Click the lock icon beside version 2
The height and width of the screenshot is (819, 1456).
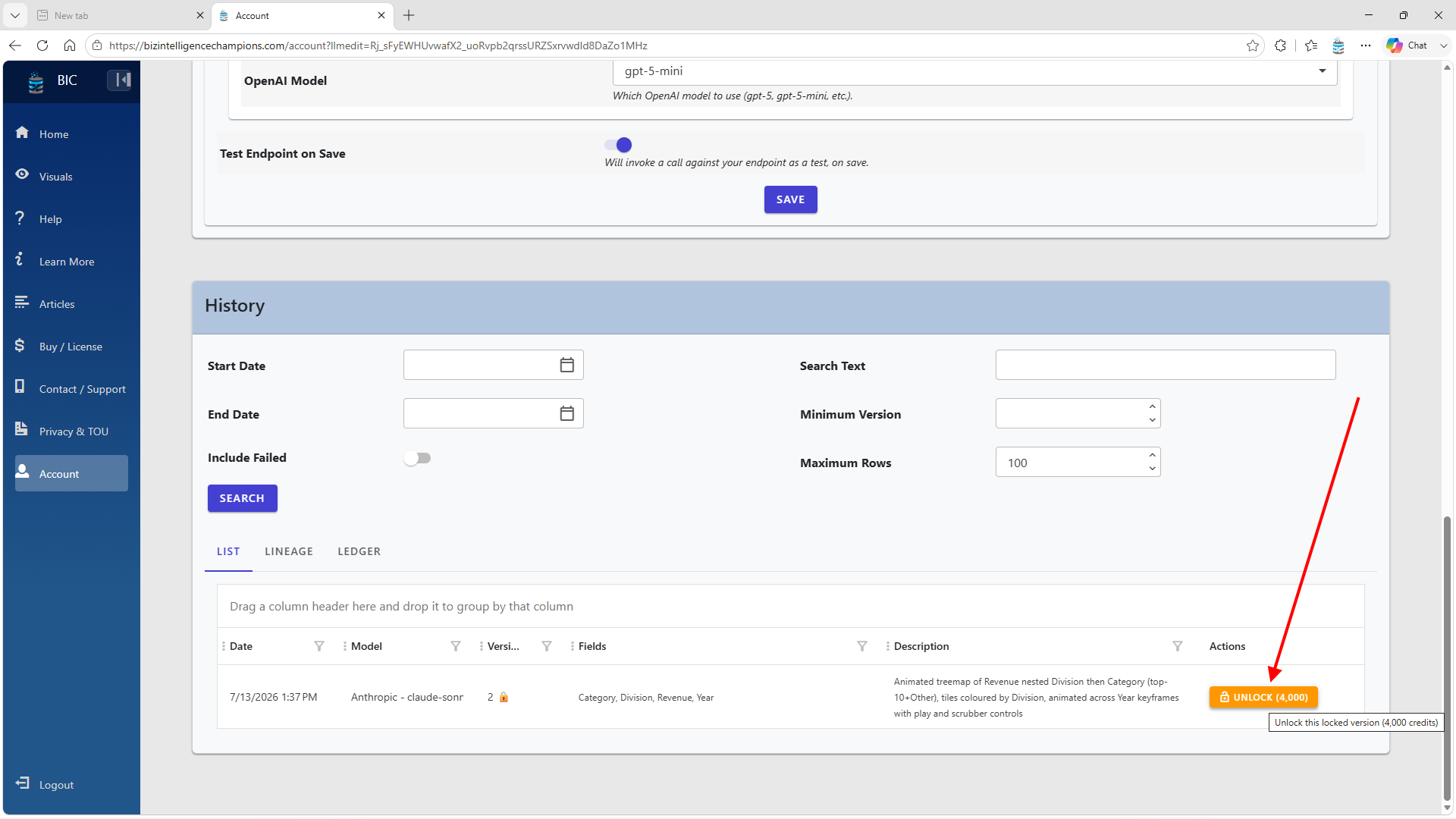(504, 697)
